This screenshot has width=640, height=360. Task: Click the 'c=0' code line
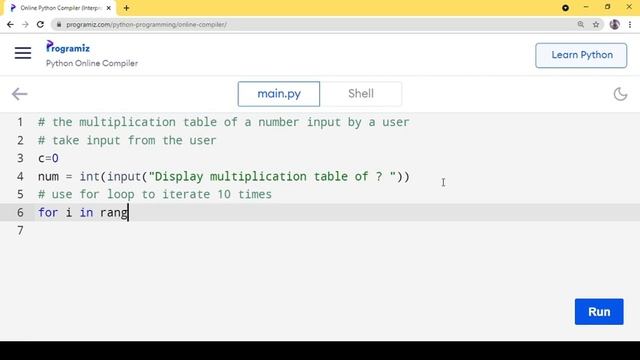pyautogui.click(x=48, y=158)
